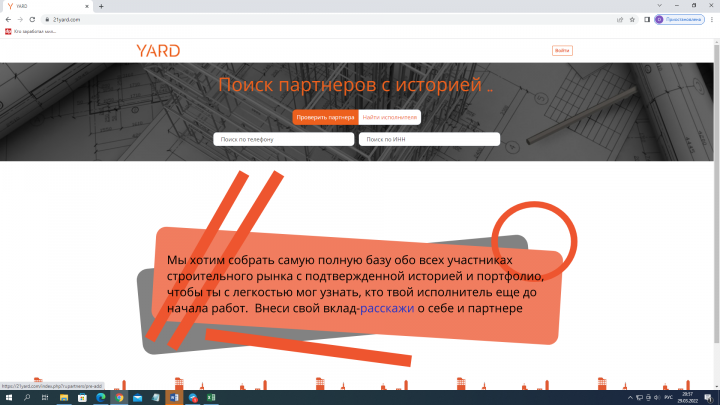Viewport: 720px width, 405px height.
Task: Click the YARD logo
Action: 158,51
